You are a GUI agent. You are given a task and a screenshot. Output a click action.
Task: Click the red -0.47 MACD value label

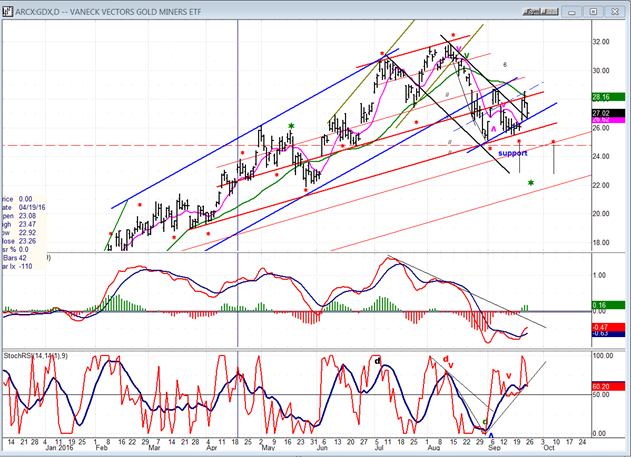[x=608, y=327]
